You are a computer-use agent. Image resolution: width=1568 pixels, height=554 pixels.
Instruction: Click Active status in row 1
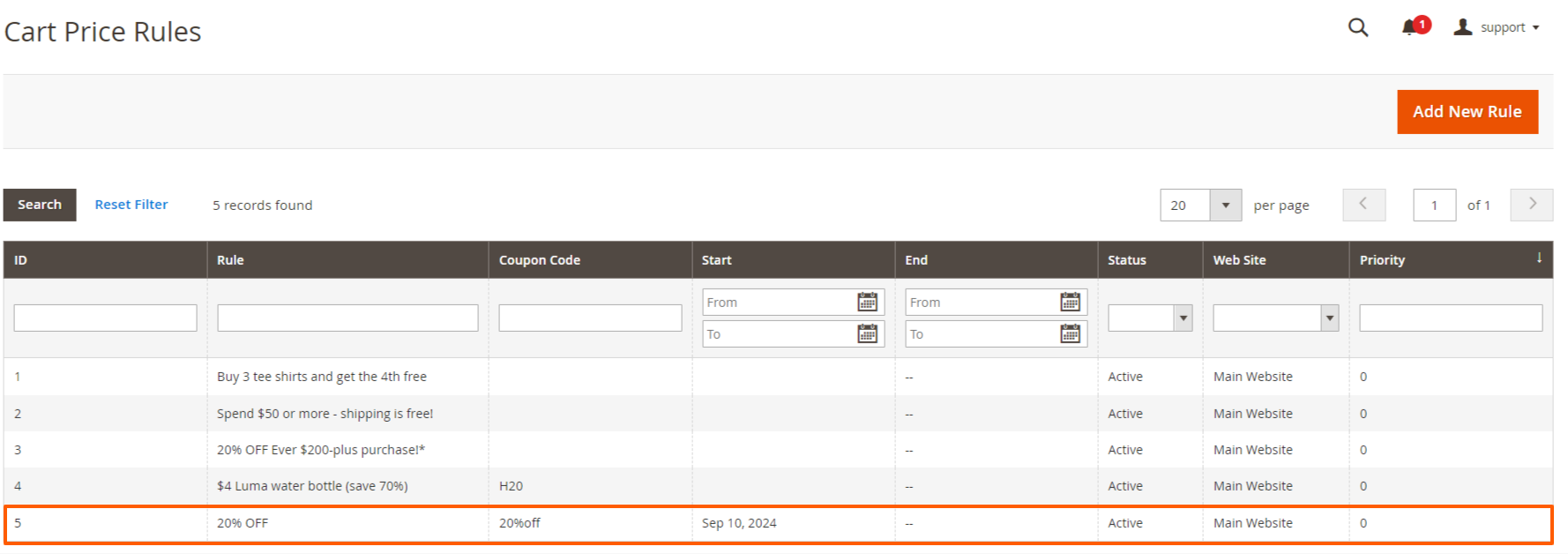tap(1125, 377)
